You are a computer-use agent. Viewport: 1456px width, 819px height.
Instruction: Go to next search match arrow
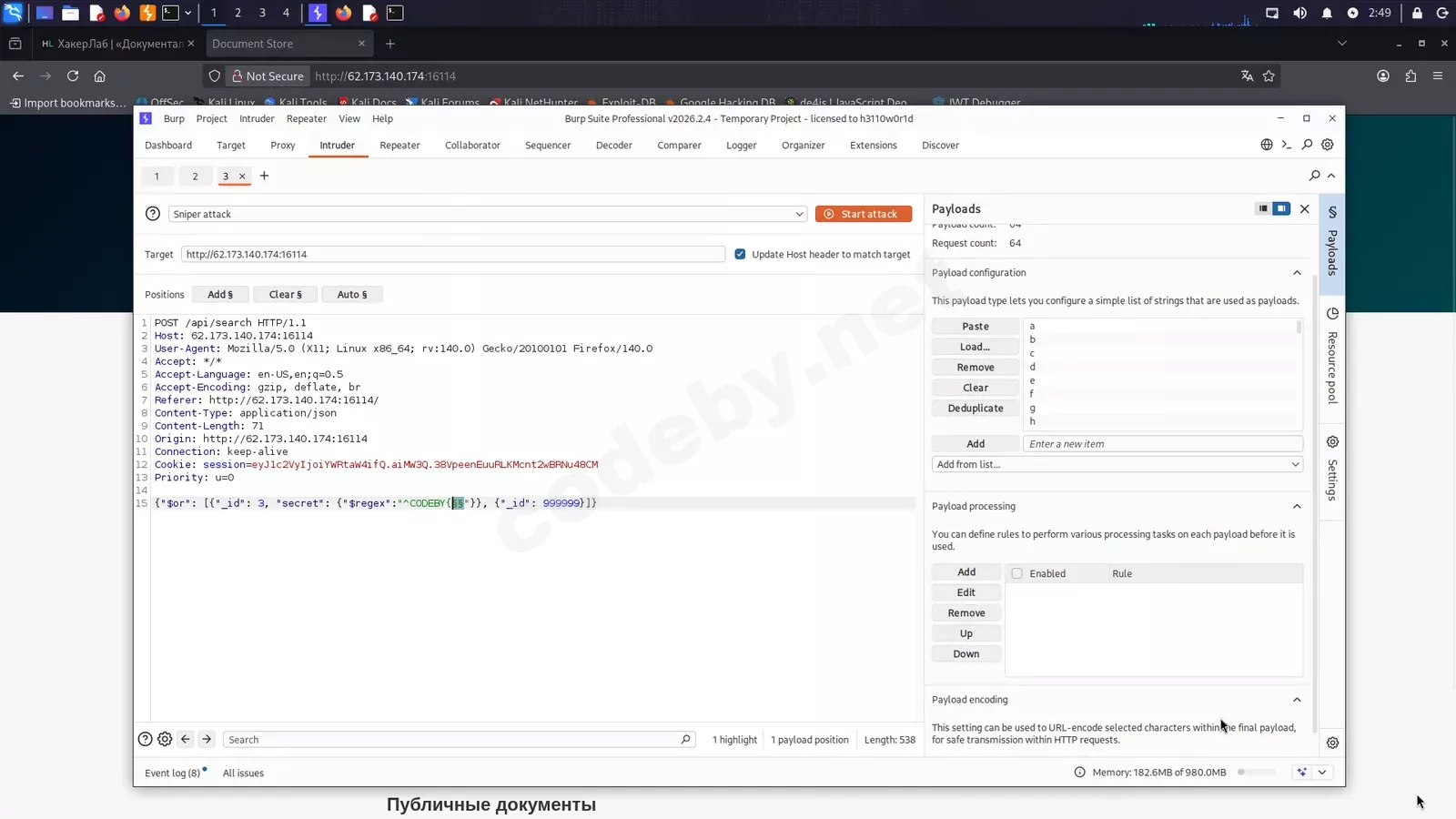tap(207, 740)
